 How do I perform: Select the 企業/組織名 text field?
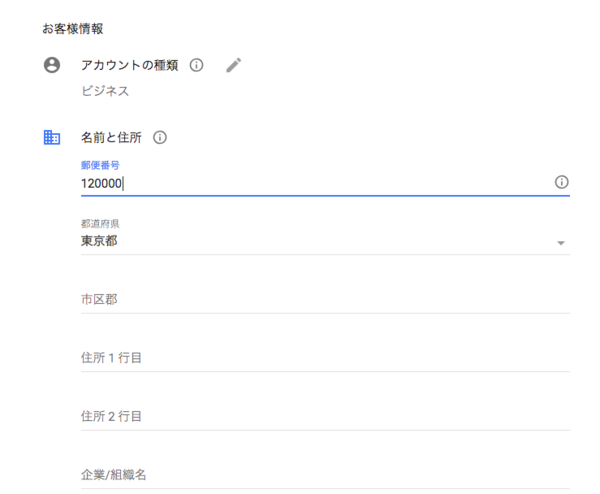tap(300, 474)
